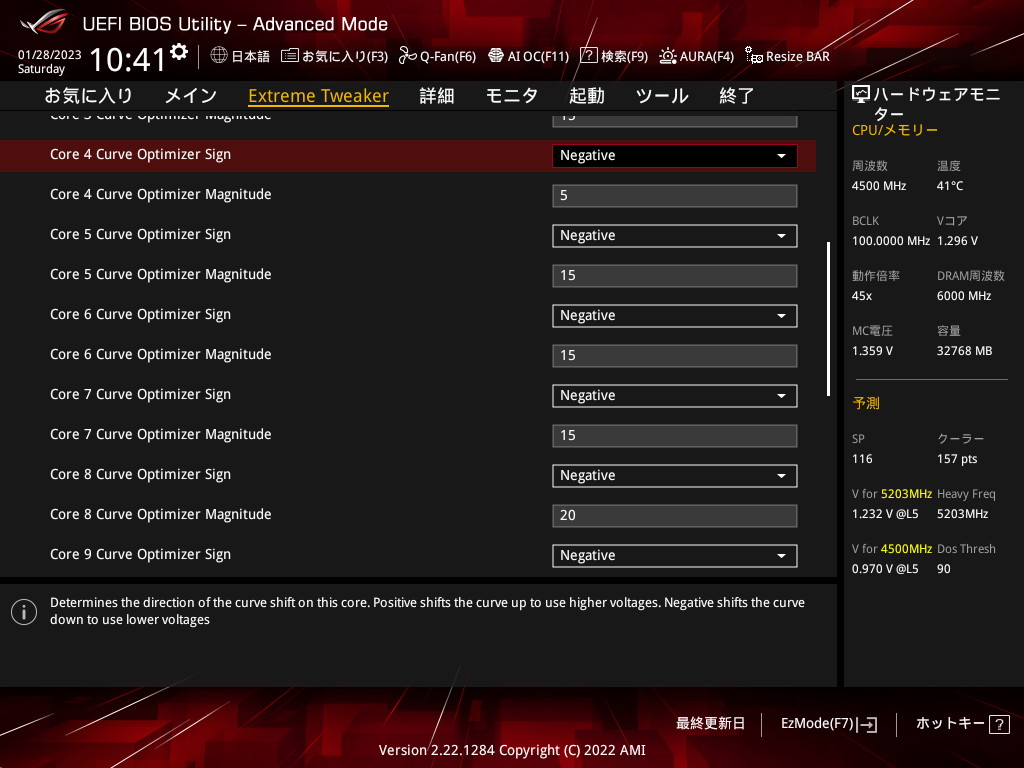Screen dimensions: 1024x768
Task: Click Core 7 Curve Optimizer Magnitude field
Action: (675, 436)
